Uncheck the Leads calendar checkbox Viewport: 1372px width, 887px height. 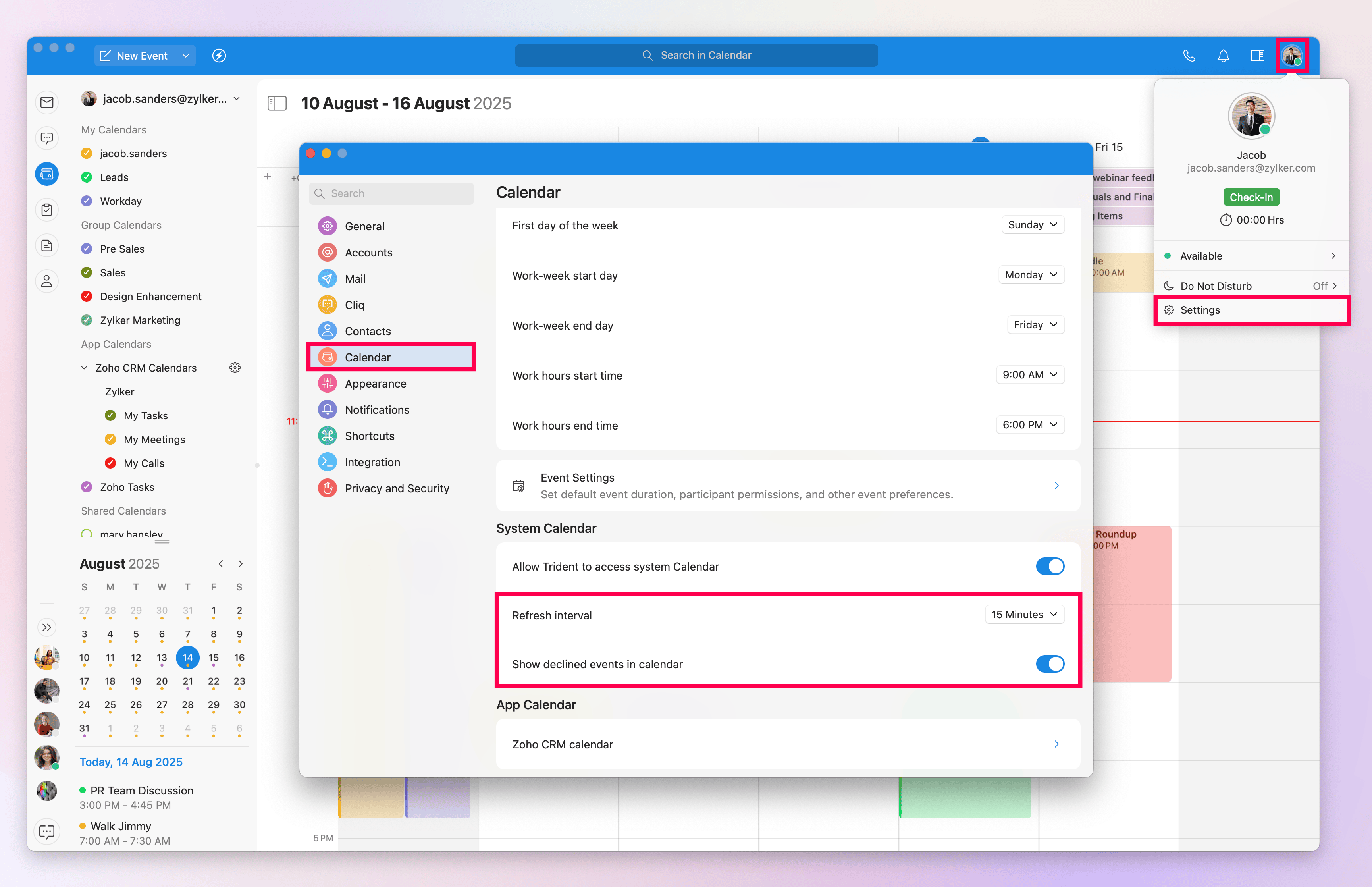click(x=87, y=177)
